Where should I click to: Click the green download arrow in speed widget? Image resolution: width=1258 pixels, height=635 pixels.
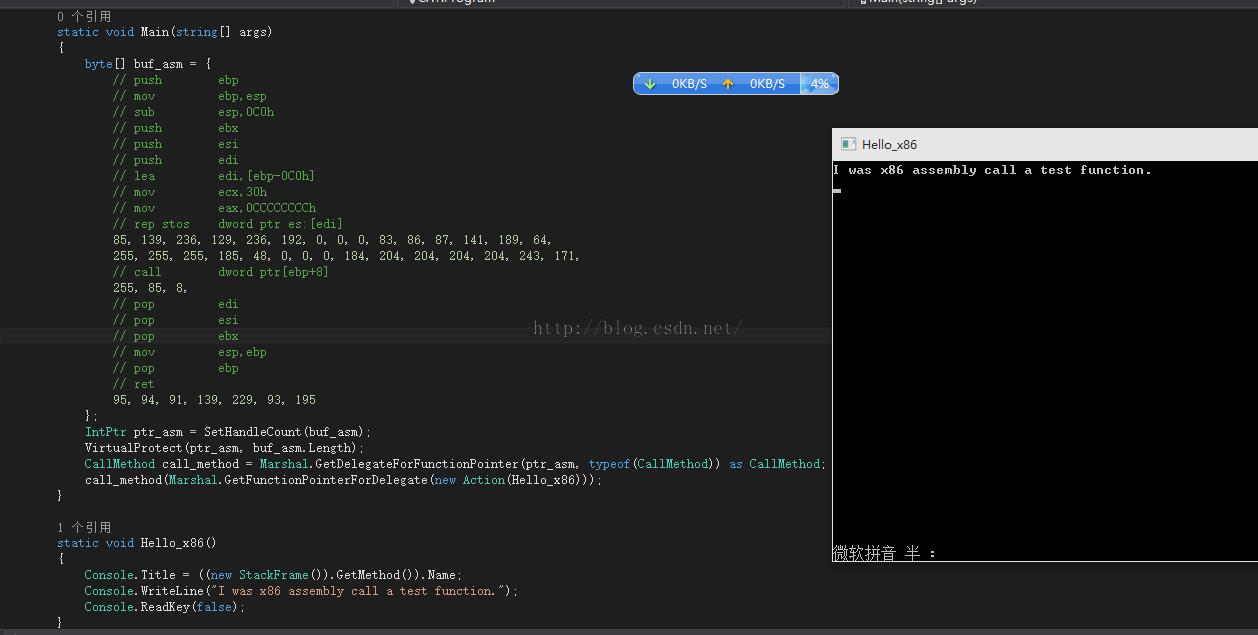tap(650, 84)
